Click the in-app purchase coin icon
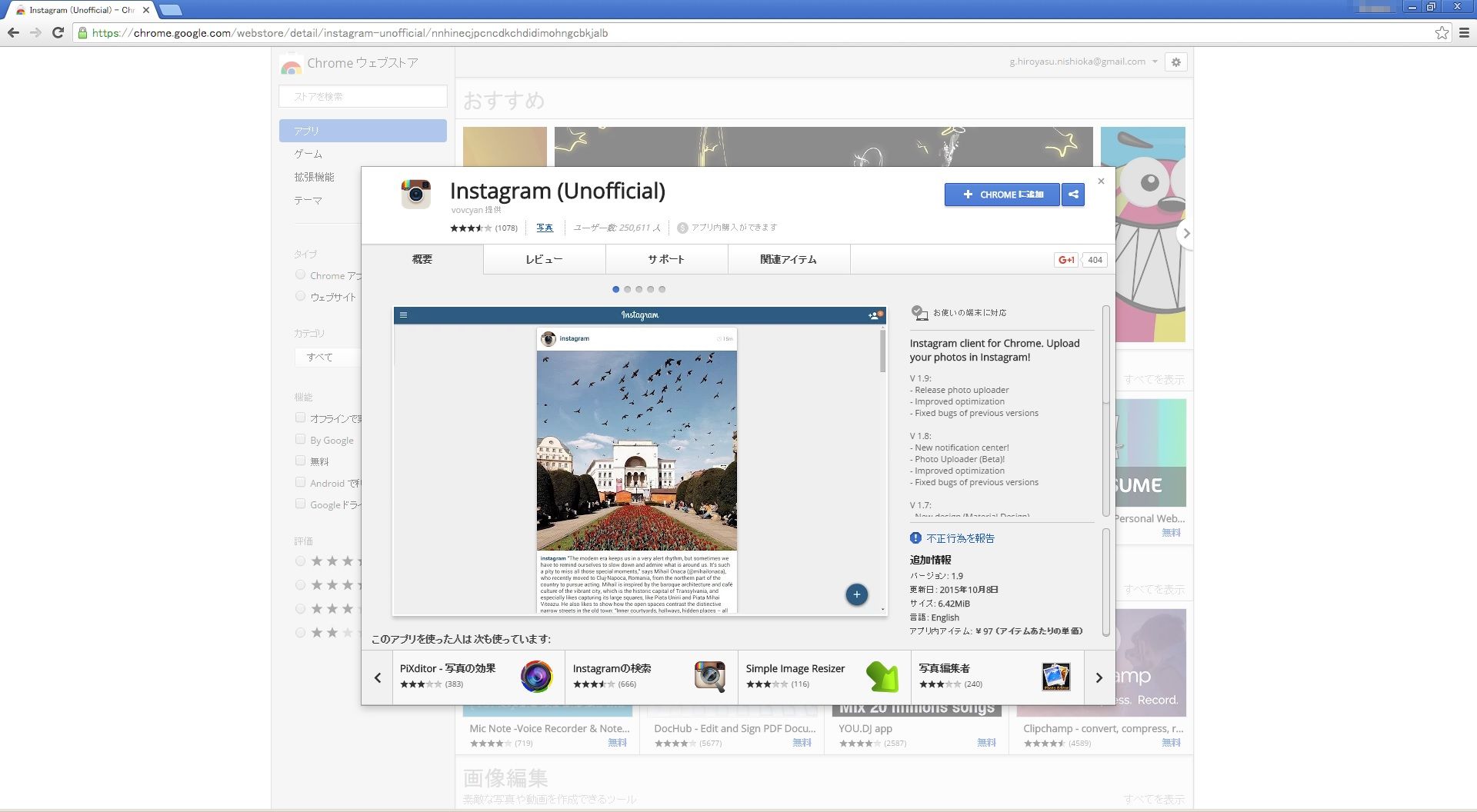Image resolution: width=1477 pixels, height=812 pixels. pos(682,228)
